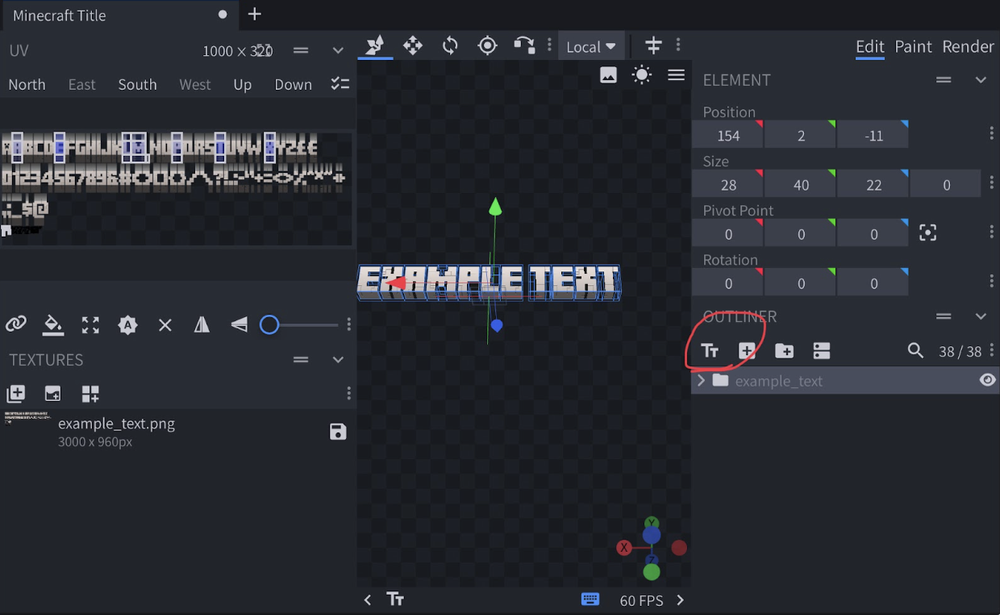Clear the UV face with X icon
Screen dimensions: 1000x615
pyautogui.click(x=165, y=325)
